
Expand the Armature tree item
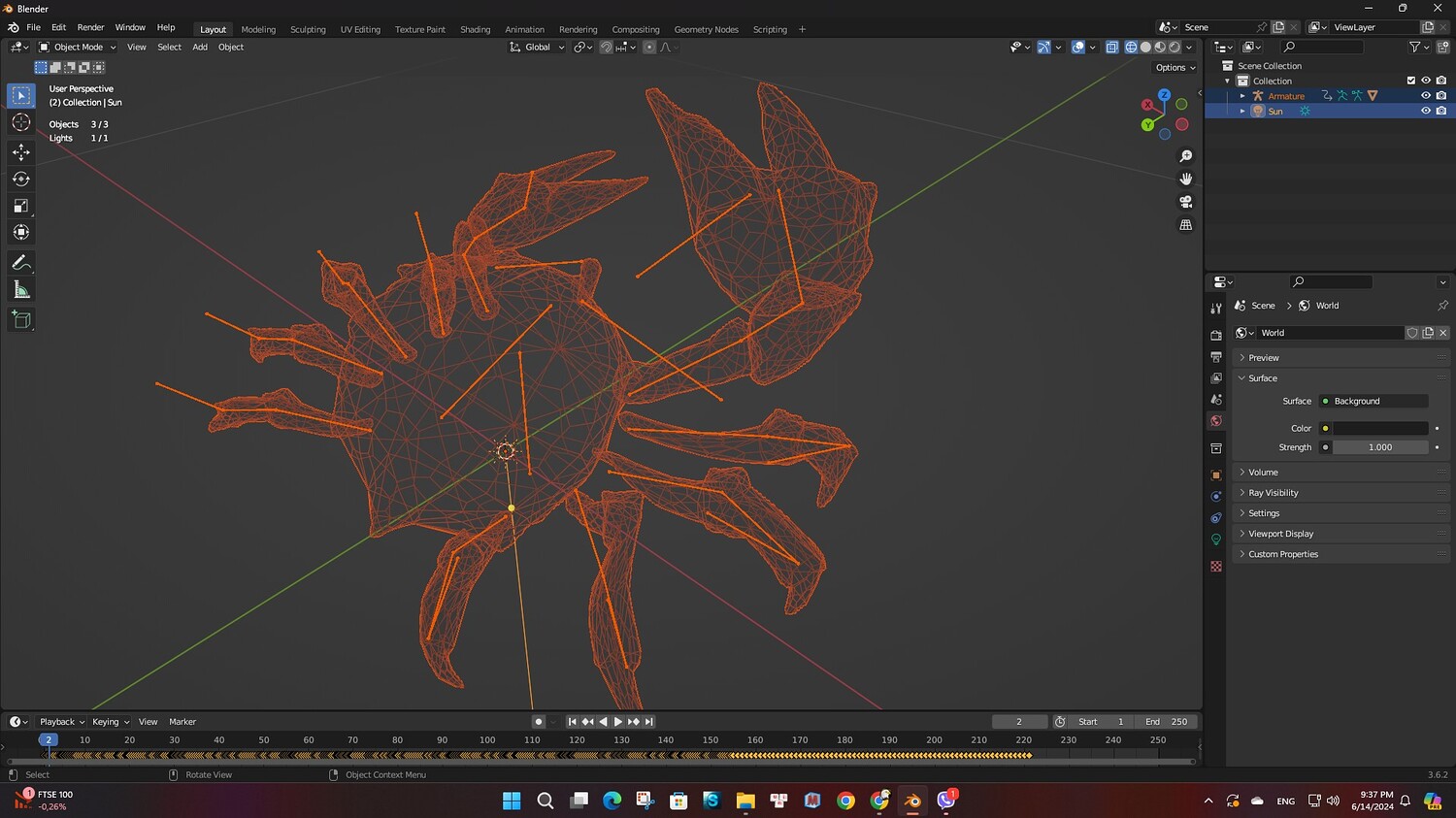tap(1242, 96)
